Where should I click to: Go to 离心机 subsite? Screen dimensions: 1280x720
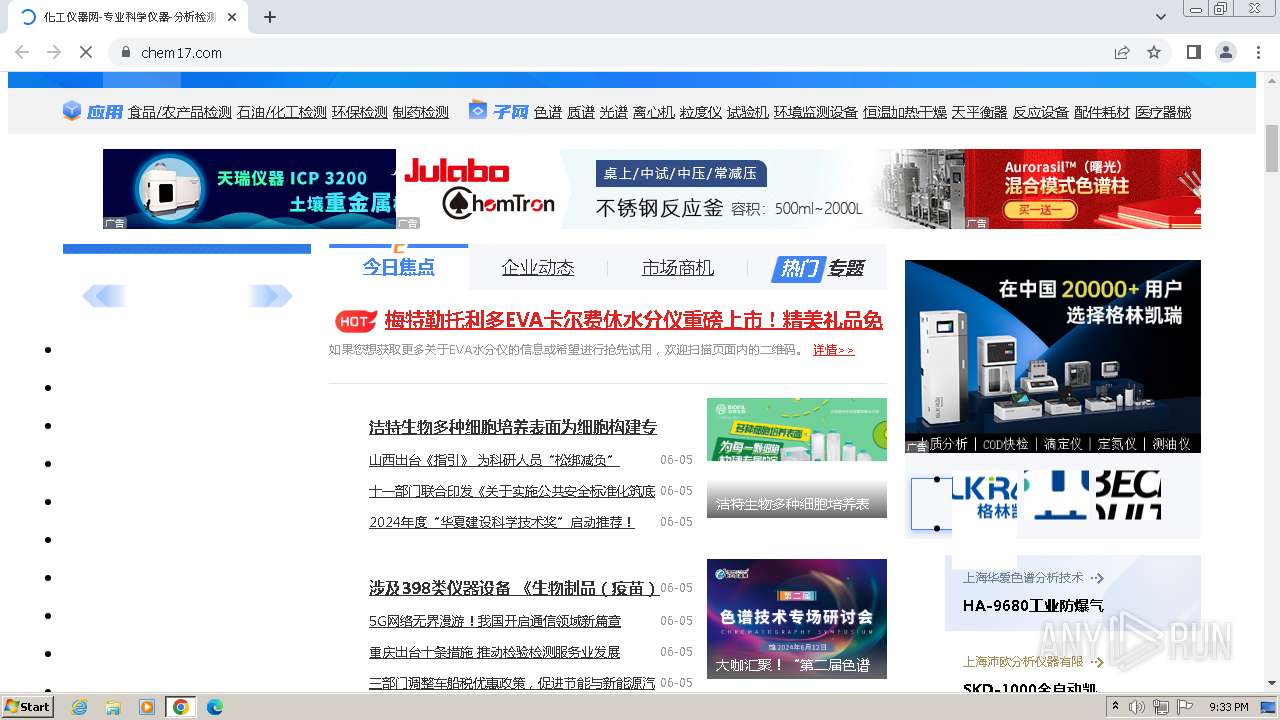click(x=654, y=112)
